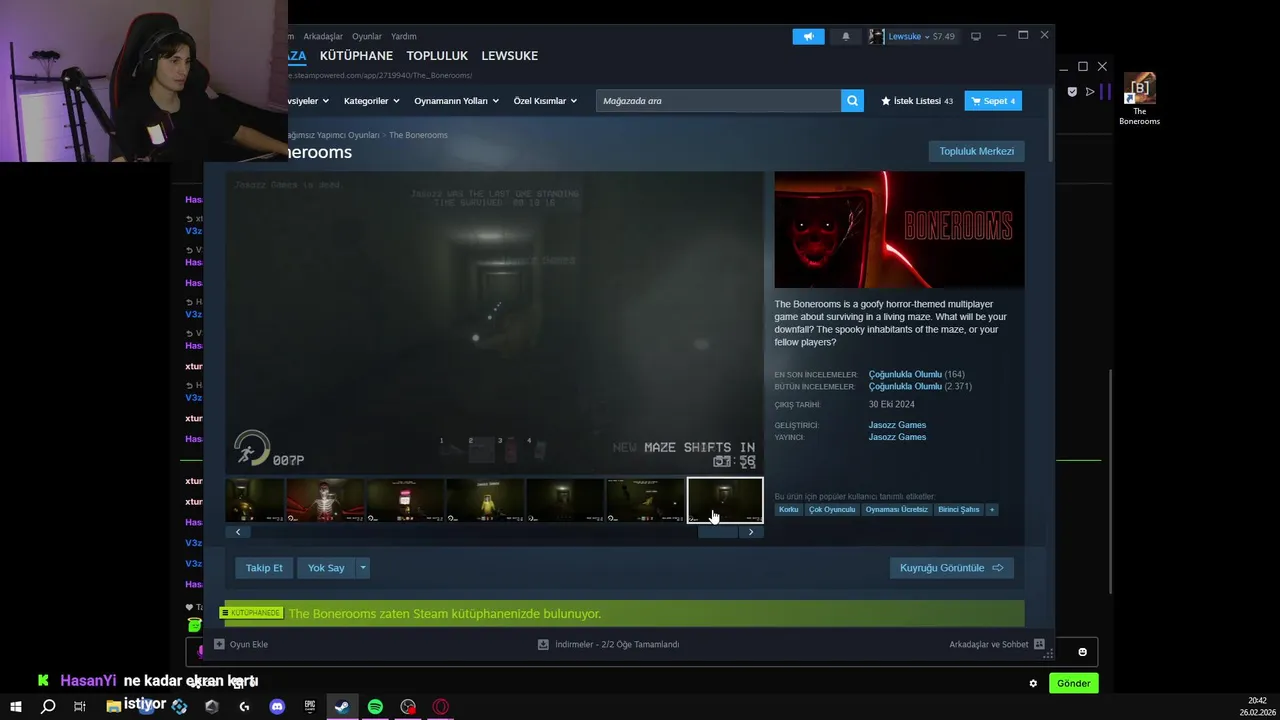The image size is (1280, 720).
Task: Expand more tags with plus button
Action: [992, 510]
